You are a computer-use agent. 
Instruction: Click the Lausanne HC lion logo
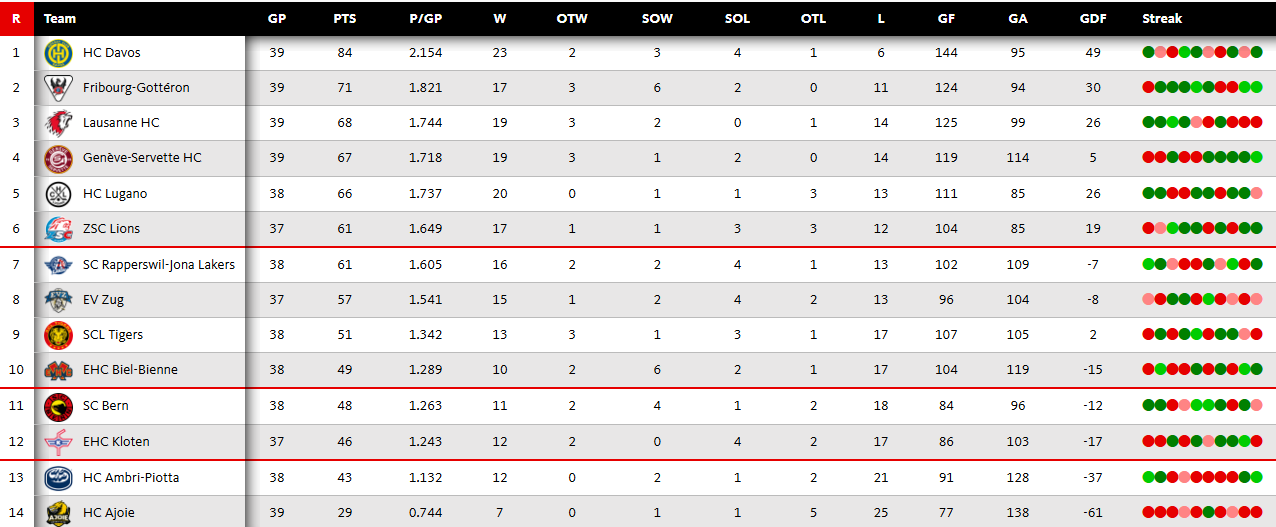point(58,123)
